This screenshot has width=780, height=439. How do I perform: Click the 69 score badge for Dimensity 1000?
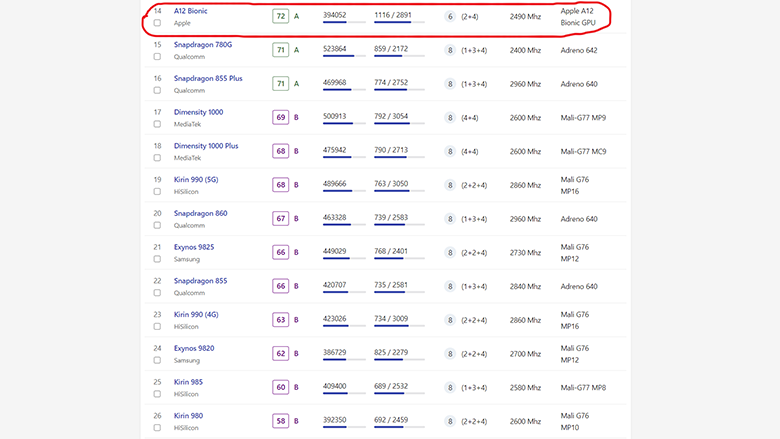(280, 118)
